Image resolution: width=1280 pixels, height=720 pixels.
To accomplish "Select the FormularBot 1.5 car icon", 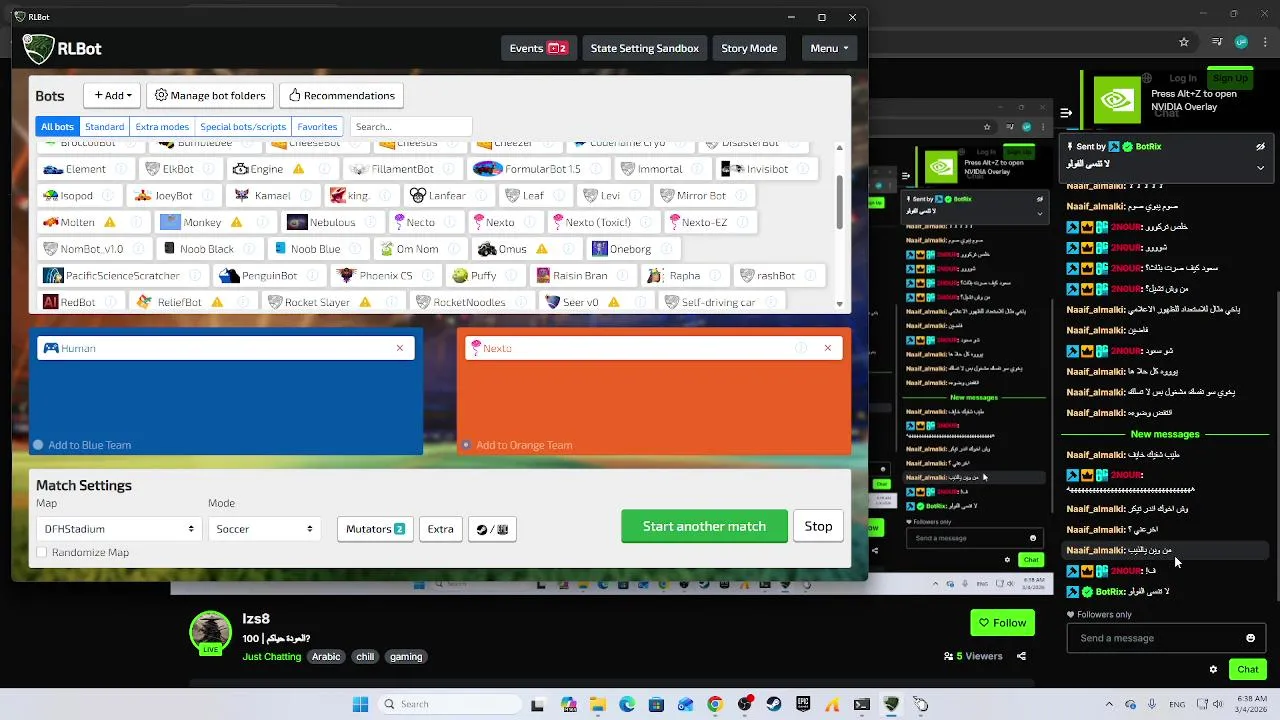I will (x=487, y=169).
